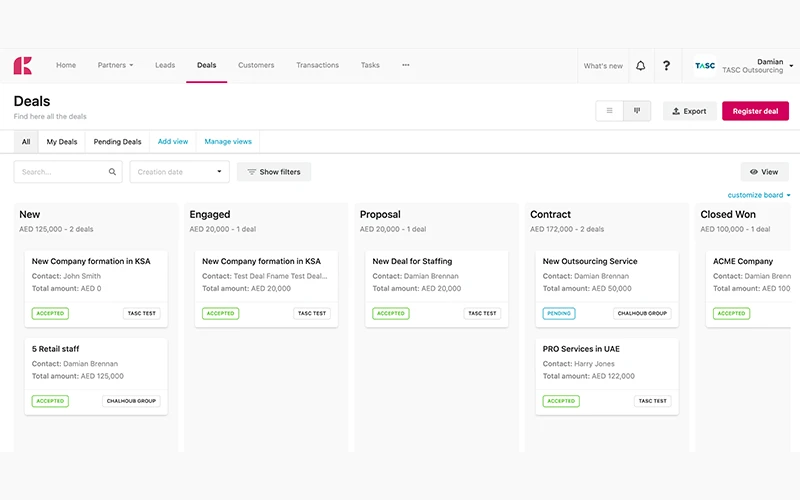The height and width of the screenshot is (500, 800).
Task: Click the Register deal button
Action: click(x=755, y=111)
